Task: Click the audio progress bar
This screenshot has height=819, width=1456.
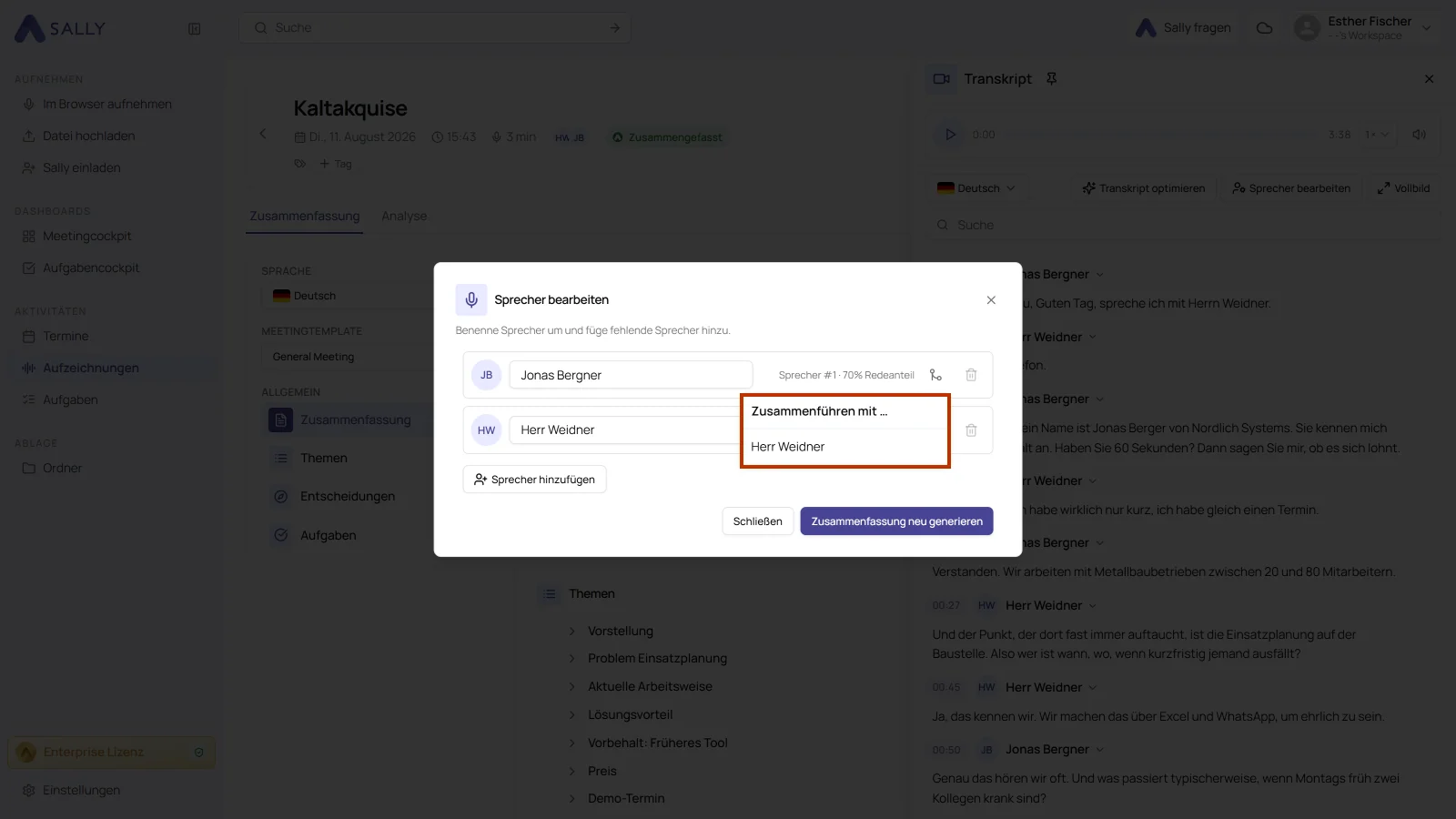Action: 1162,135
